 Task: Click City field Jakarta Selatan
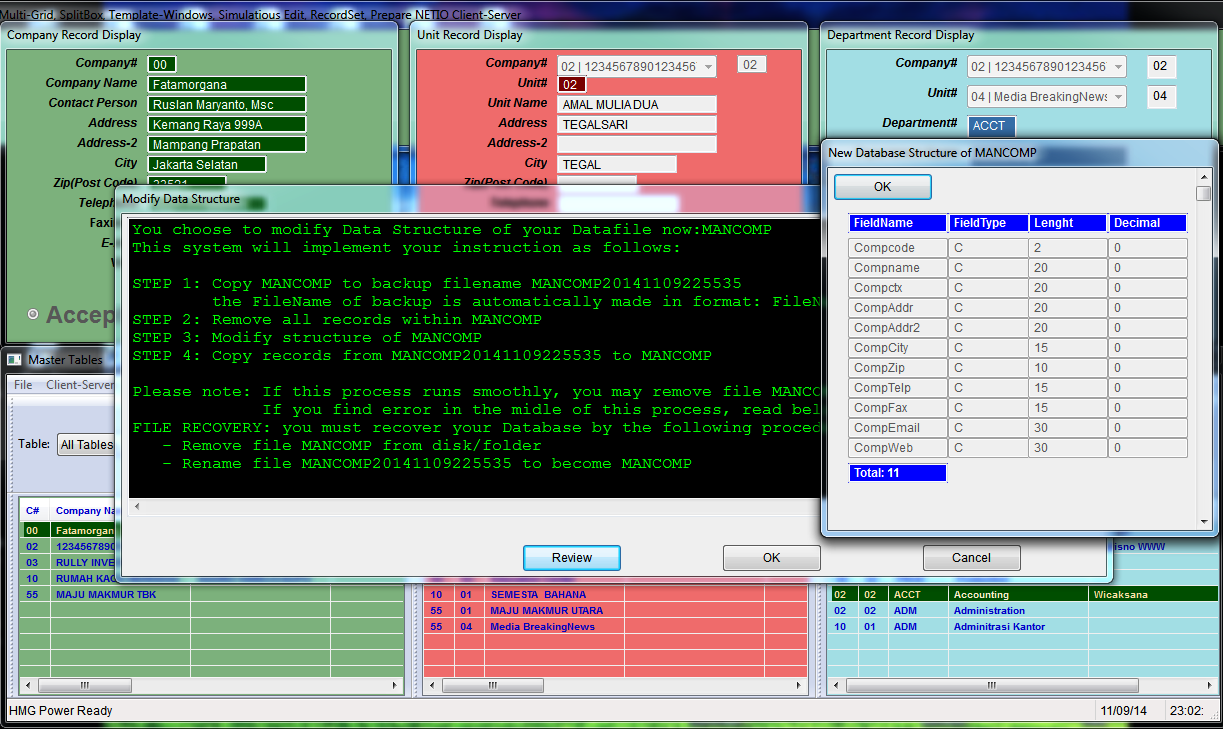[x=207, y=165]
